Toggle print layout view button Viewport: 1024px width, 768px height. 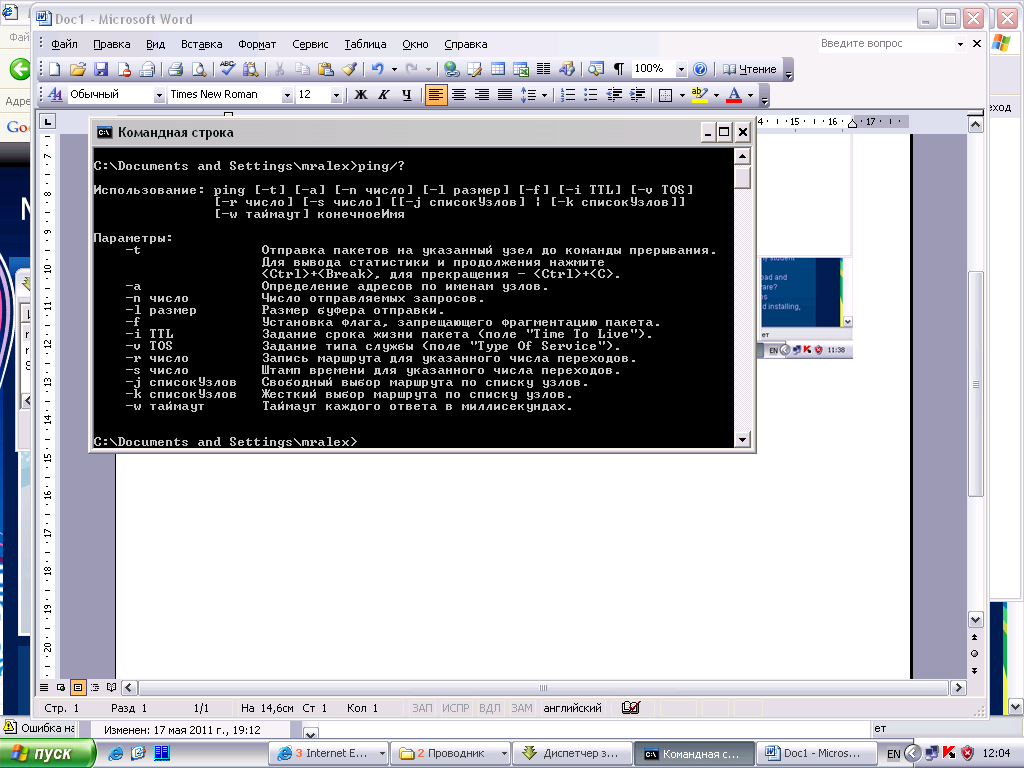tap(78, 687)
